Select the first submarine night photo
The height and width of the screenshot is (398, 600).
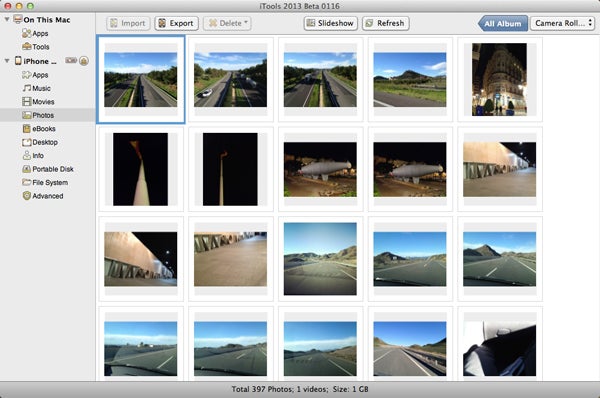click(x=320, y=170)
